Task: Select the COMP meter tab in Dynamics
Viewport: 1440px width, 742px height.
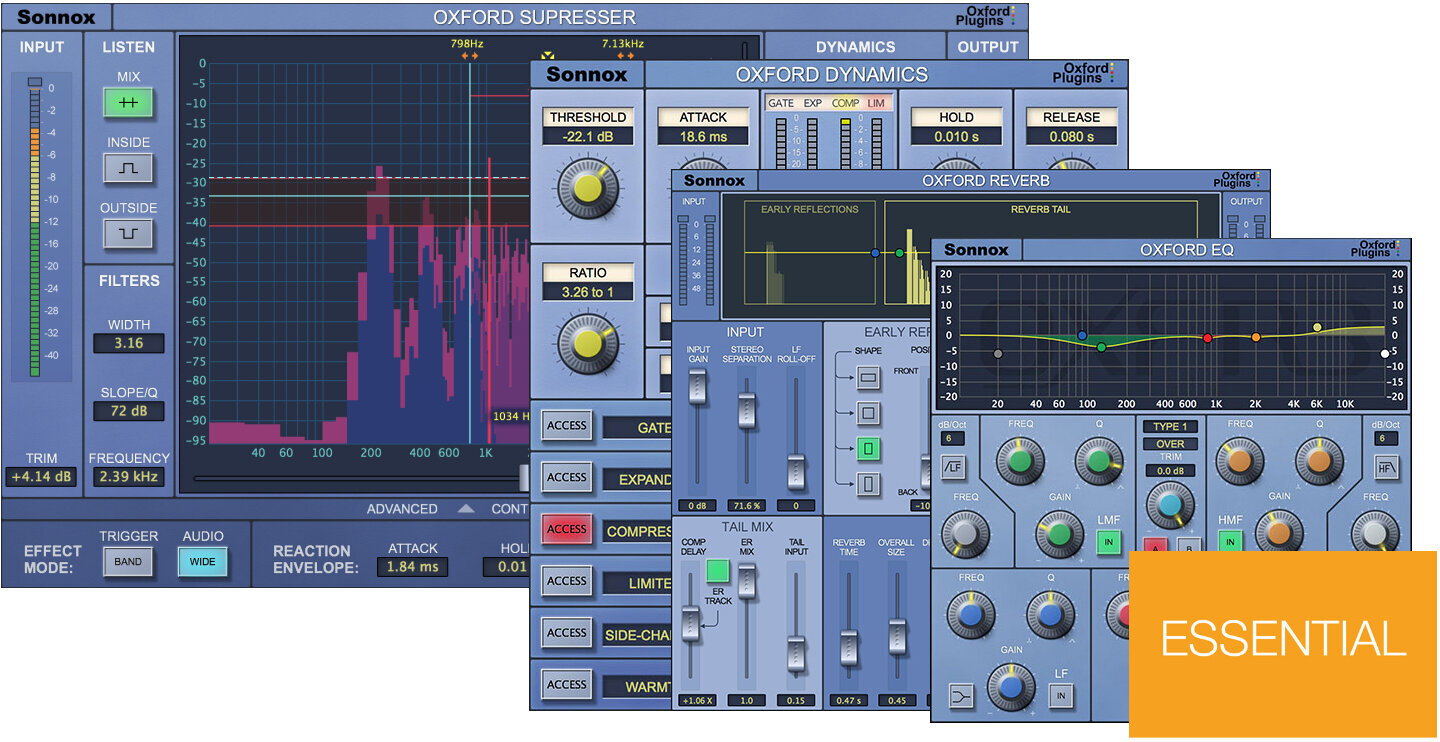Action: [845, 103]
